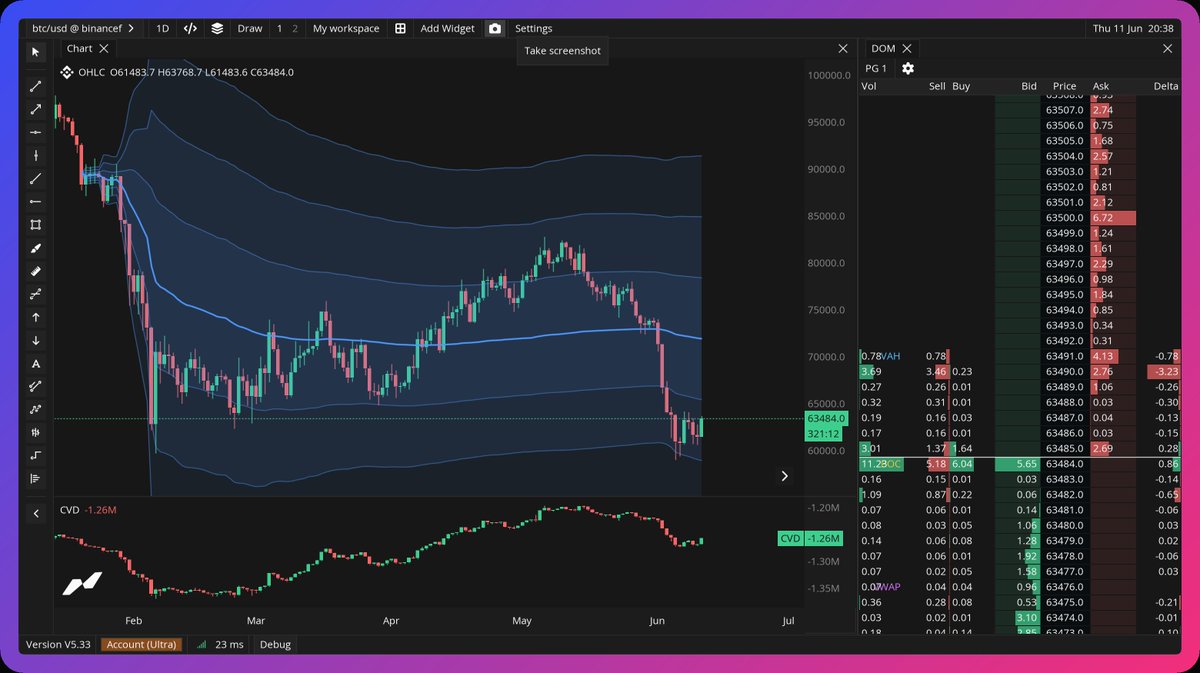The image size is (1200, 673).
Task: Click the chart scroll-right chevron
Action: tap(784, 476)
